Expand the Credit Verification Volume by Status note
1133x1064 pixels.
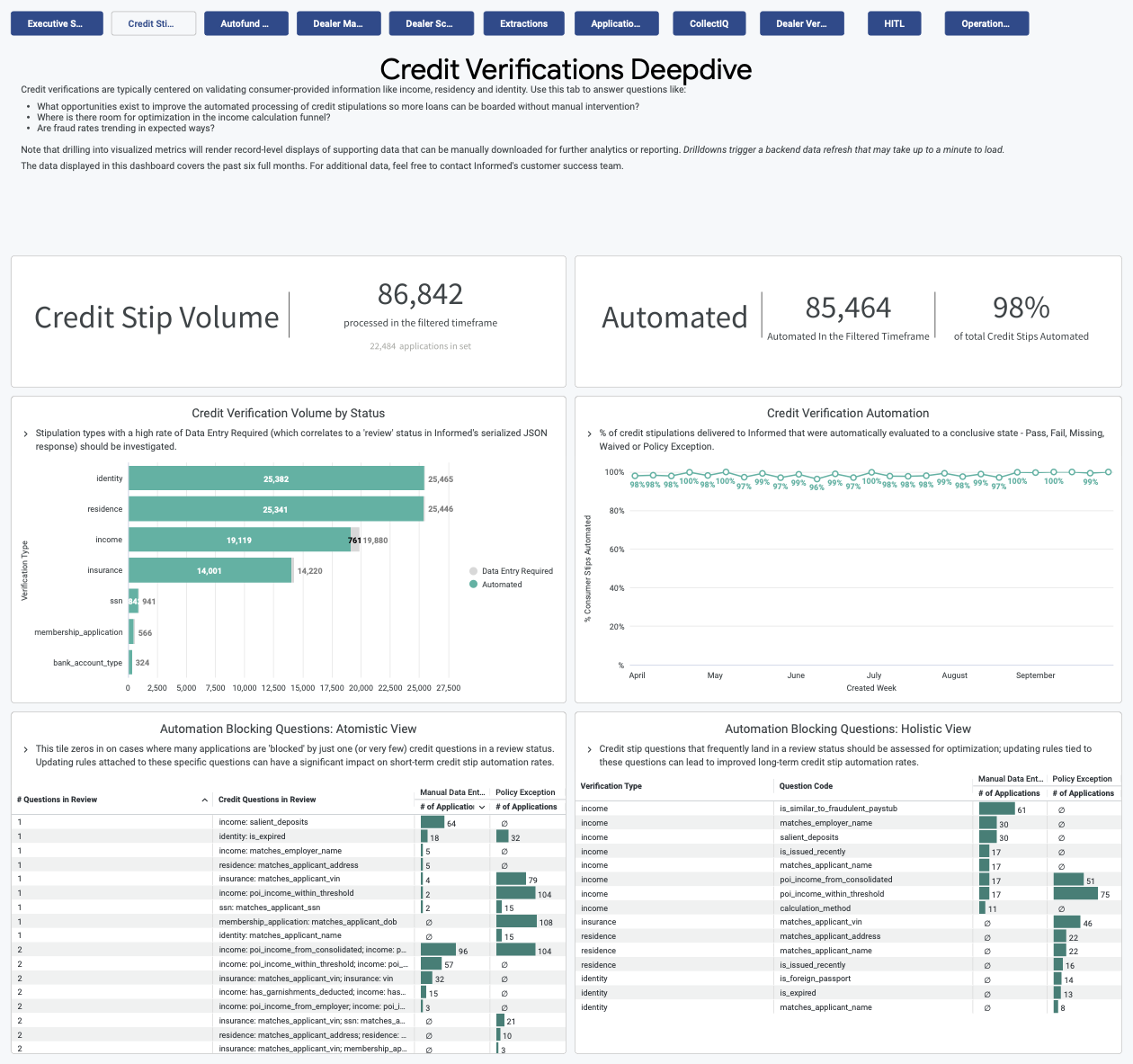click(24, 433)
